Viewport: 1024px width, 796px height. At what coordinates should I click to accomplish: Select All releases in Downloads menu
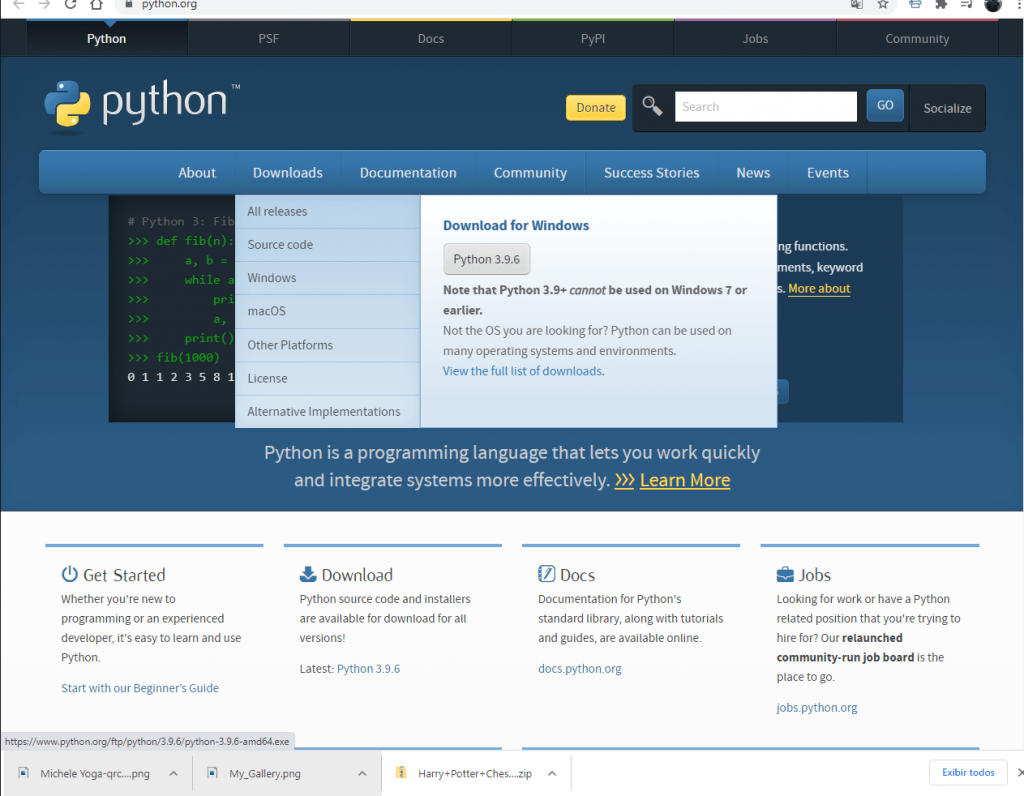click(x=327, y=212)
